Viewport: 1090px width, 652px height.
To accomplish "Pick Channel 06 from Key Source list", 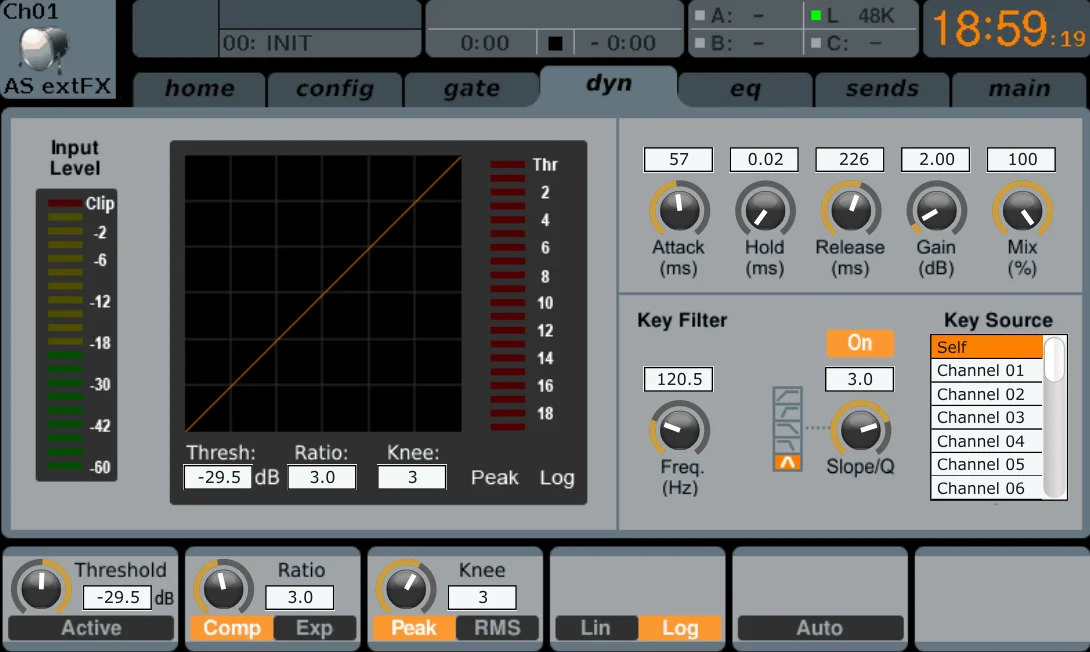I will pos(985,488).
